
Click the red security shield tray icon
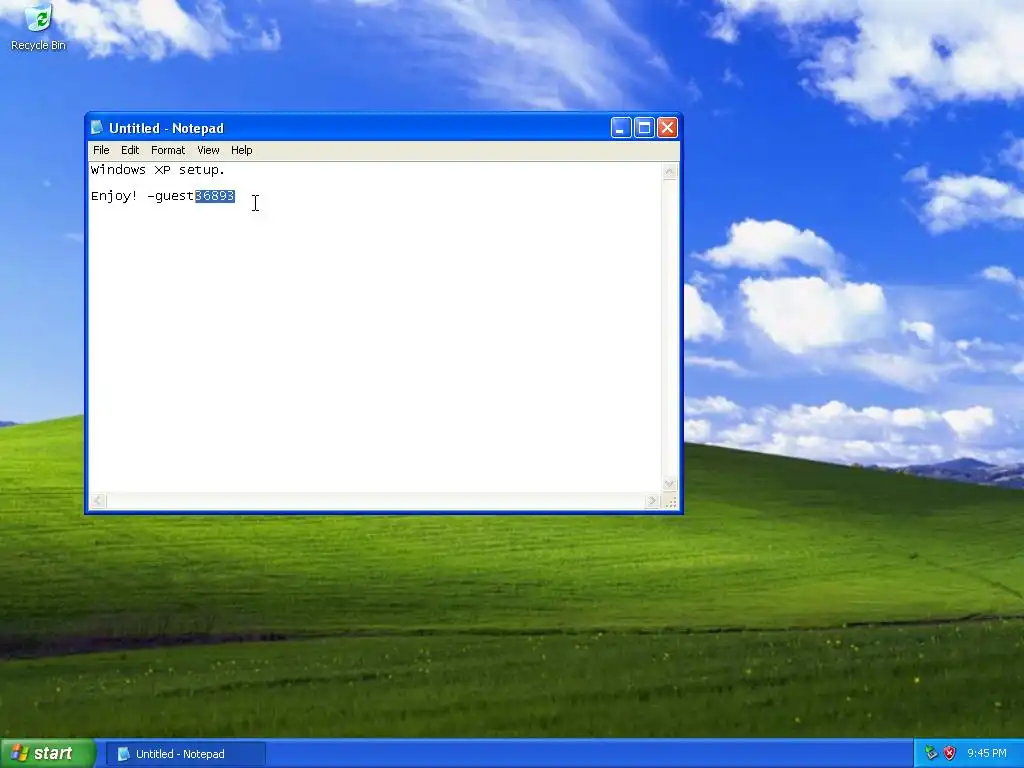(x=950, y=753)
